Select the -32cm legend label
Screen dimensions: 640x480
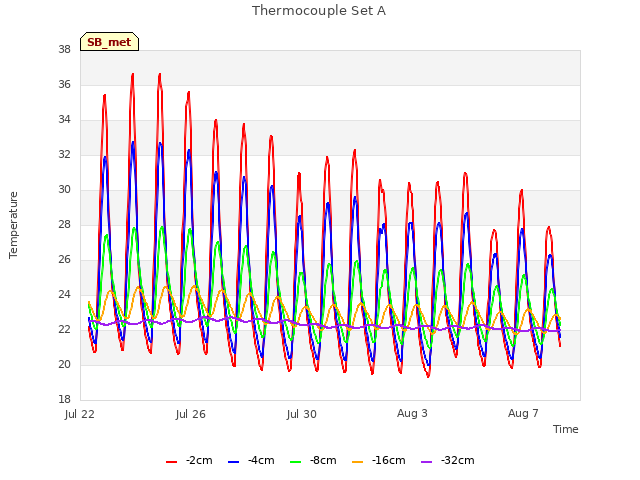458,460
